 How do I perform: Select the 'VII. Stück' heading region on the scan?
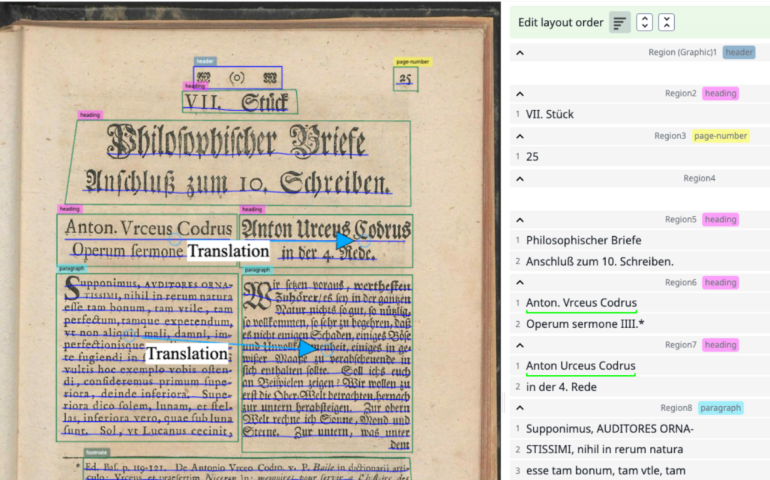tap(240, 101)
